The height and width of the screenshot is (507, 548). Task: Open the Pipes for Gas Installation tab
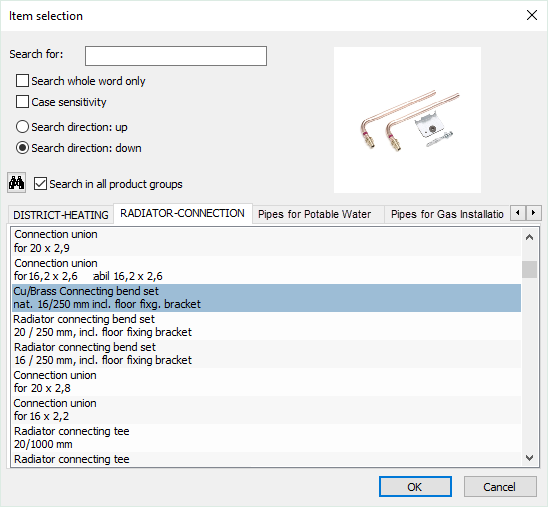[447, 214]
